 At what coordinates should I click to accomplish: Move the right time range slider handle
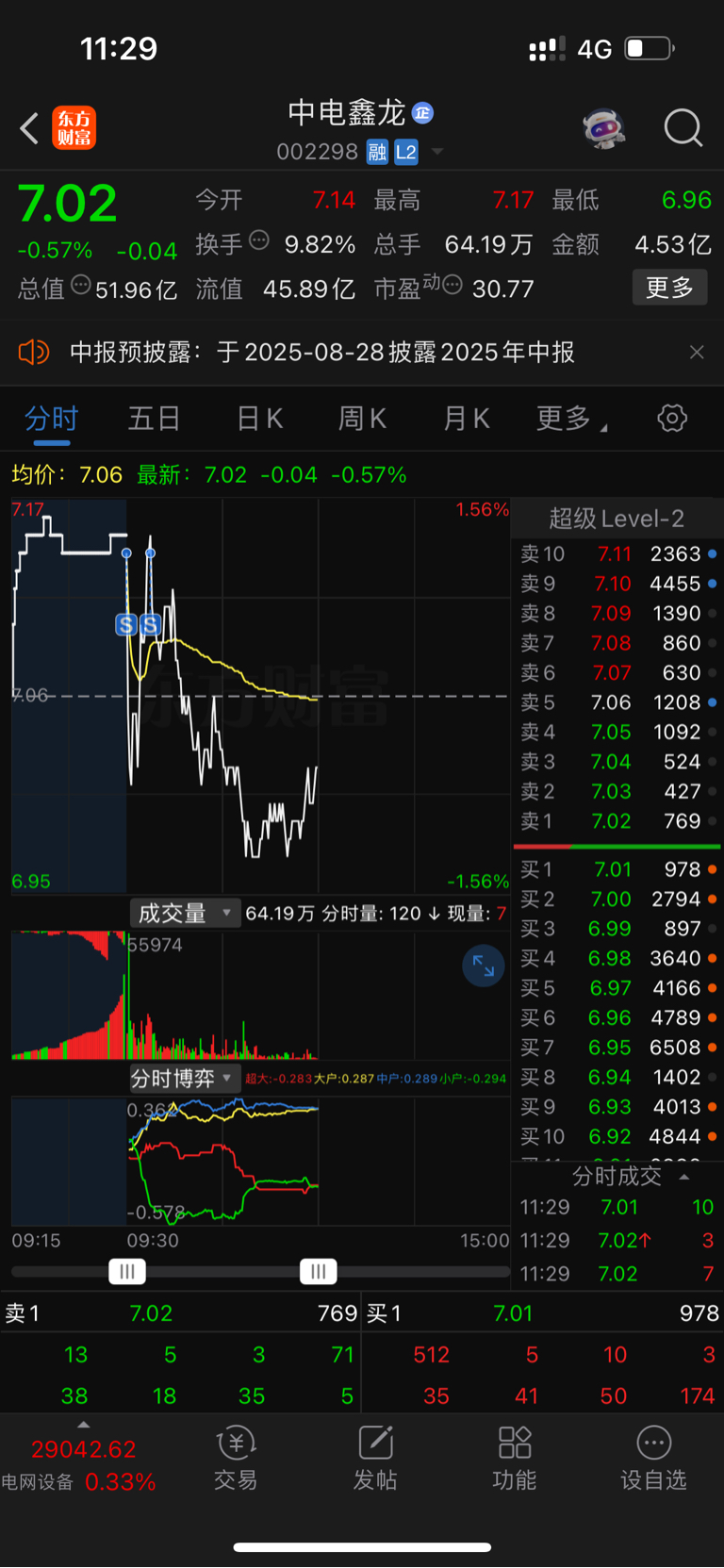click(319, 1272)
